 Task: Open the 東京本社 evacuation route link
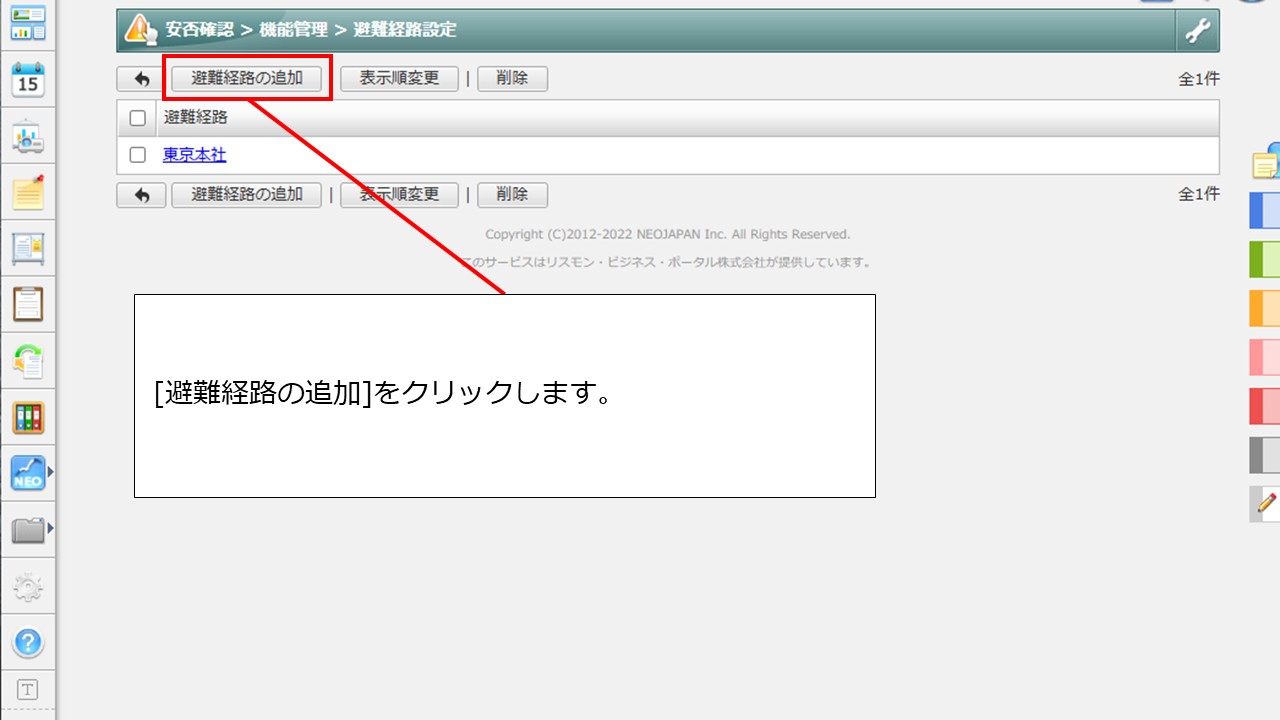click(195, 155)
